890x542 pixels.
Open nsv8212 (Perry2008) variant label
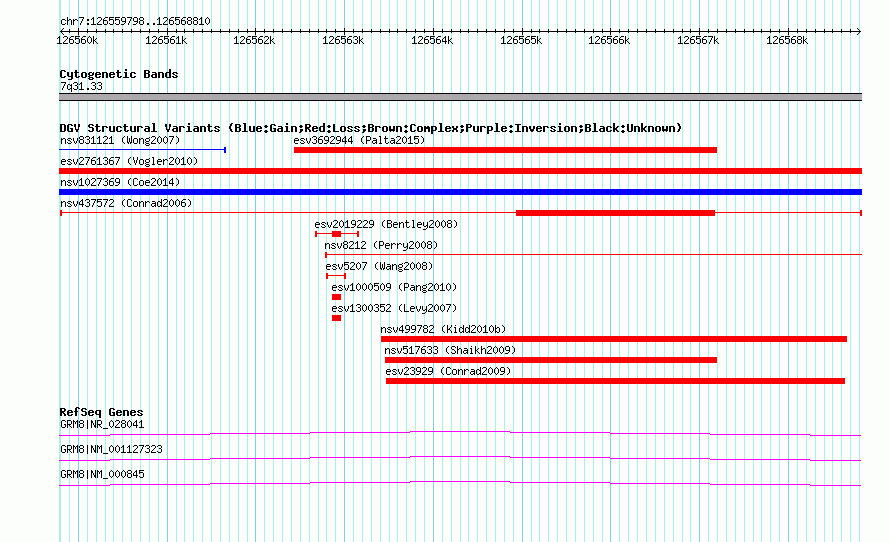tap(381, 245)
